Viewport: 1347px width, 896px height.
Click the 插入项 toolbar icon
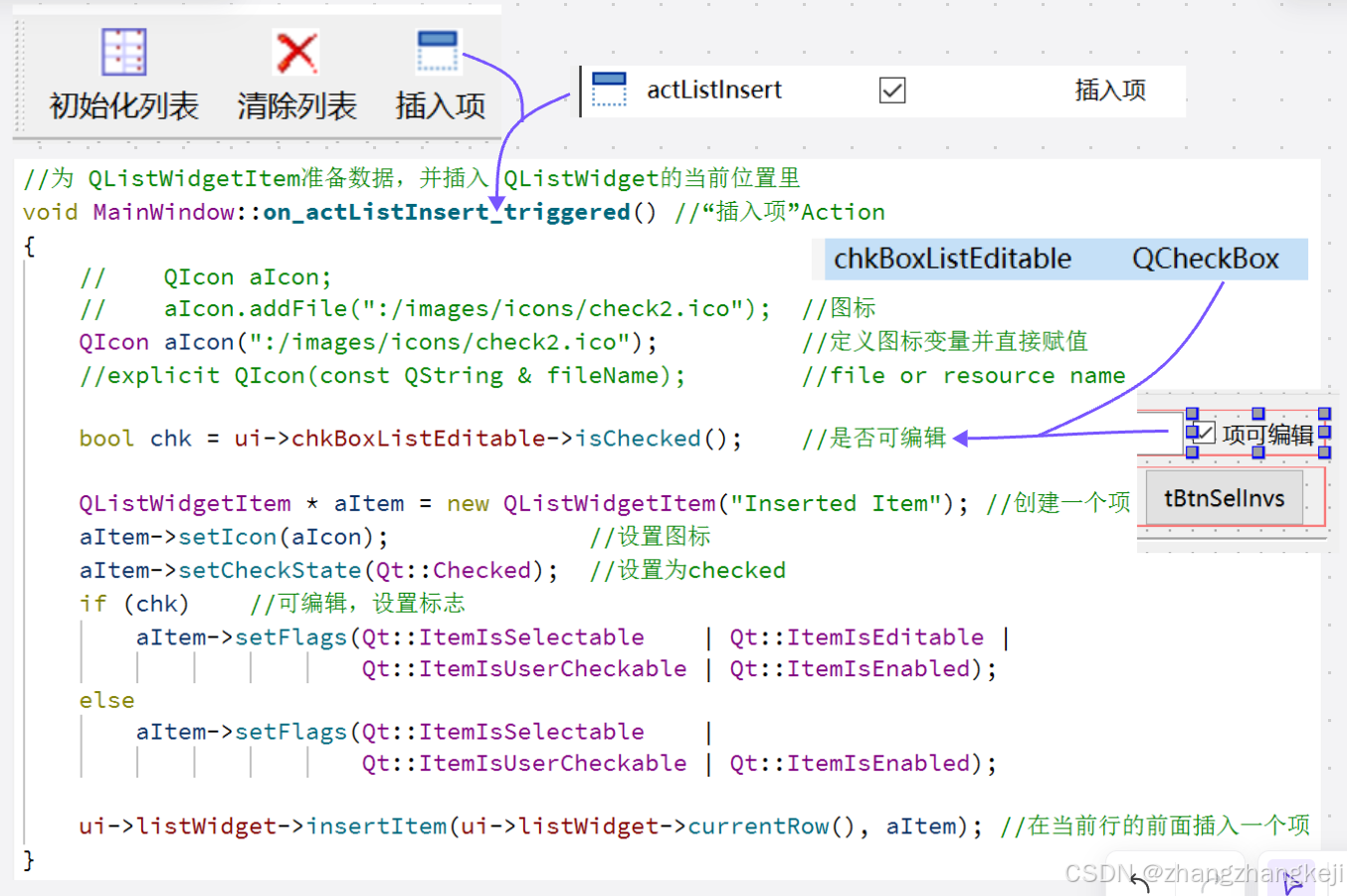439,51
